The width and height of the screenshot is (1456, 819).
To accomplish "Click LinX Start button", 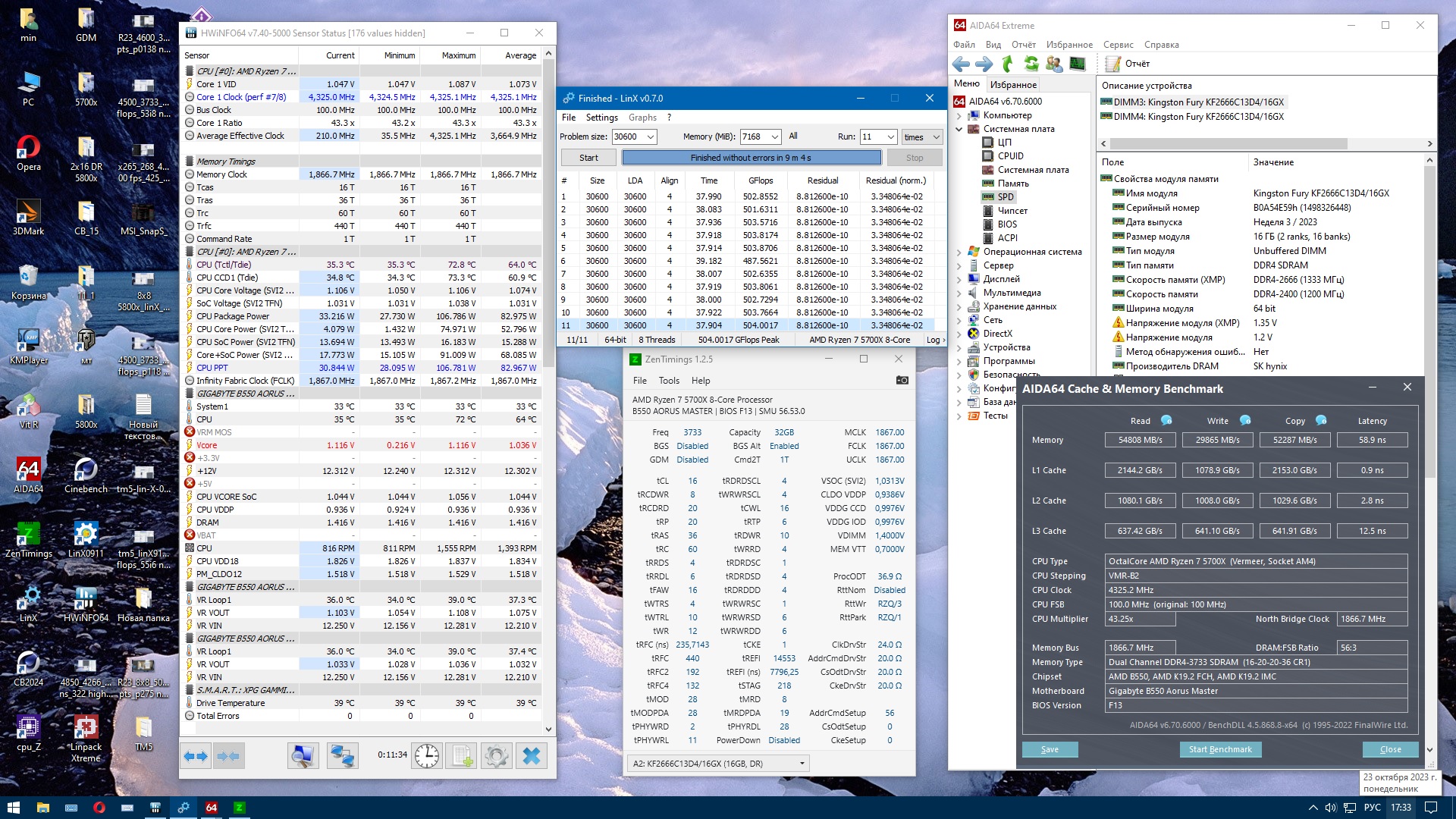I will tap(588, 158).
